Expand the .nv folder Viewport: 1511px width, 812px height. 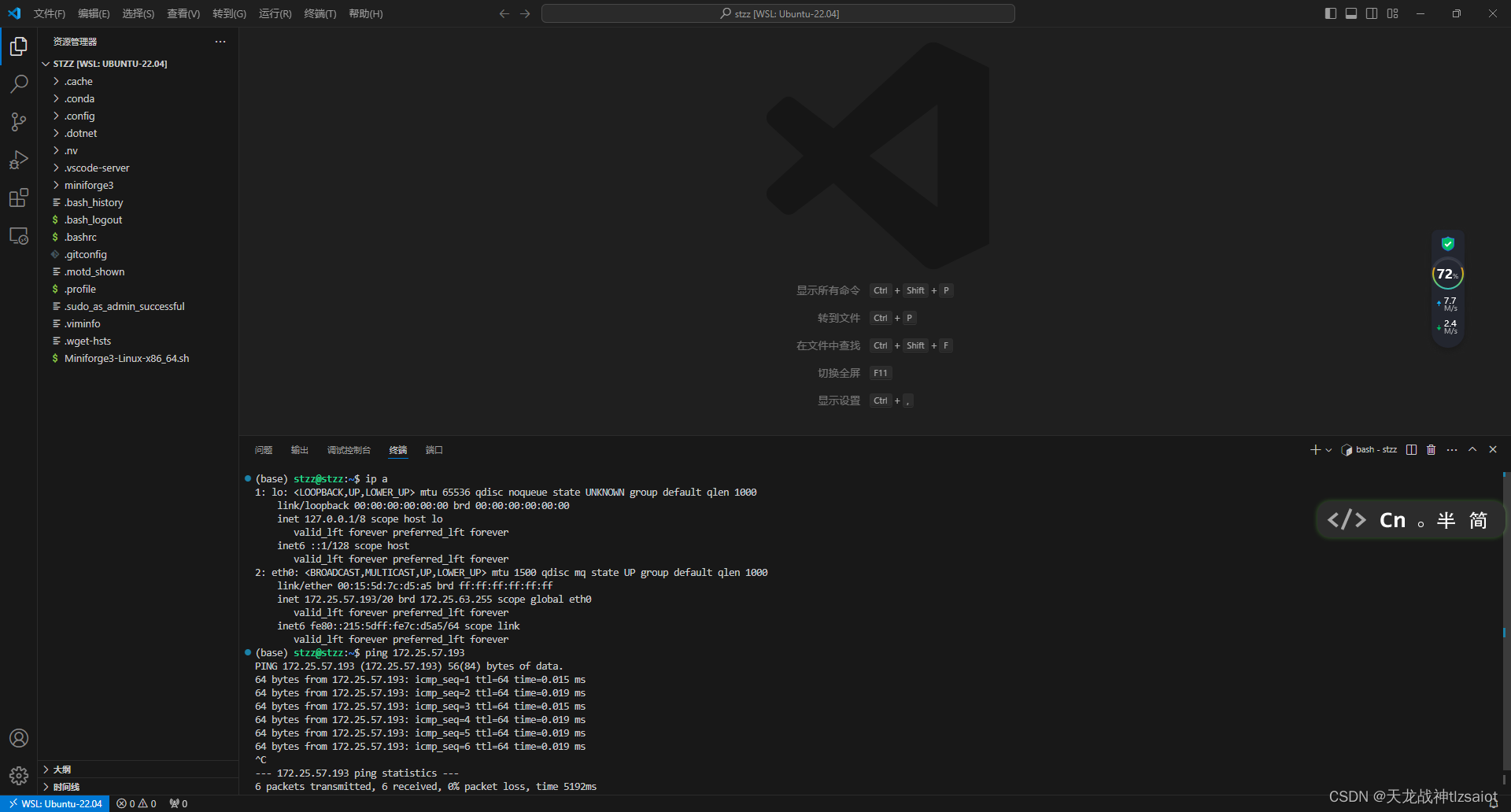pos(139,150)
